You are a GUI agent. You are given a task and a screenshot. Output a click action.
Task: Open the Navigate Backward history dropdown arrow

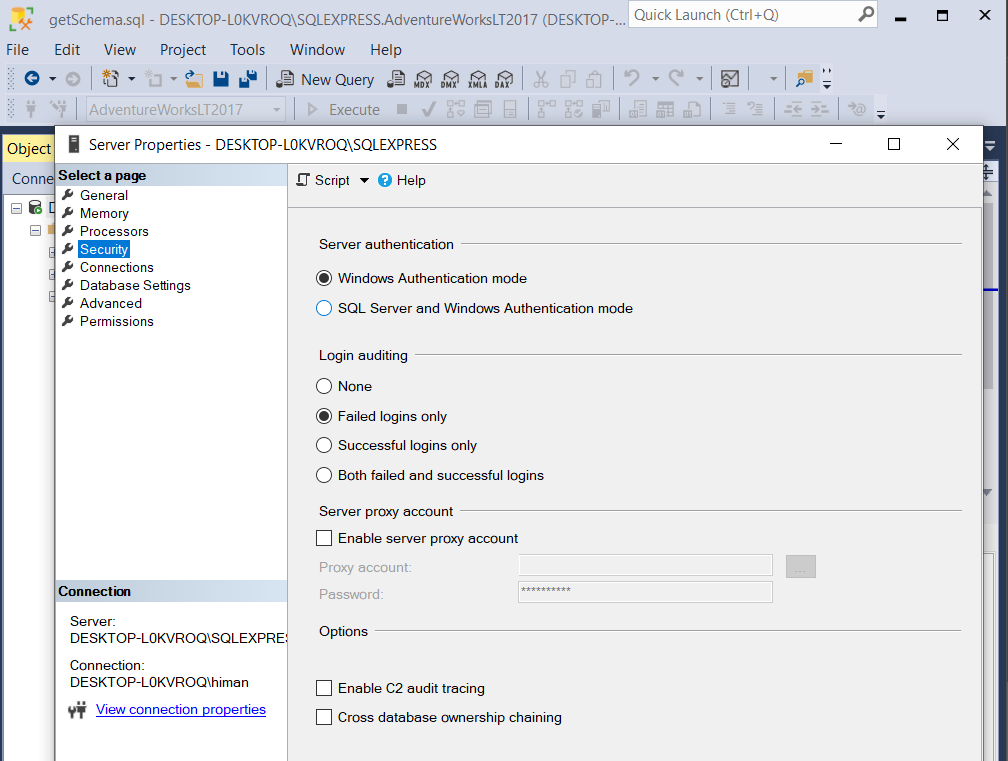pyautogui.click(x=53, y=79)
